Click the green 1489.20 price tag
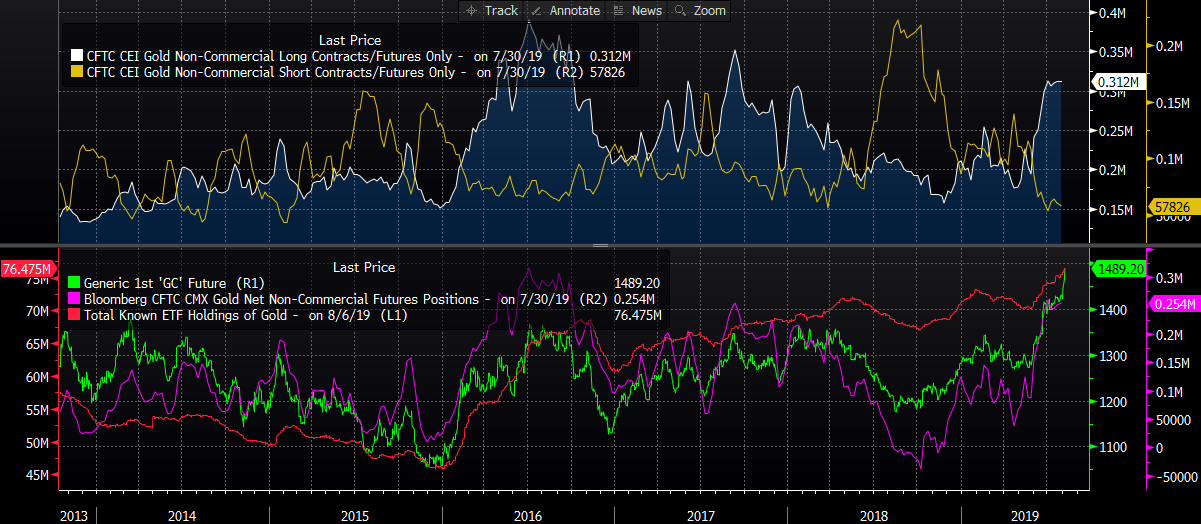 1119,268
